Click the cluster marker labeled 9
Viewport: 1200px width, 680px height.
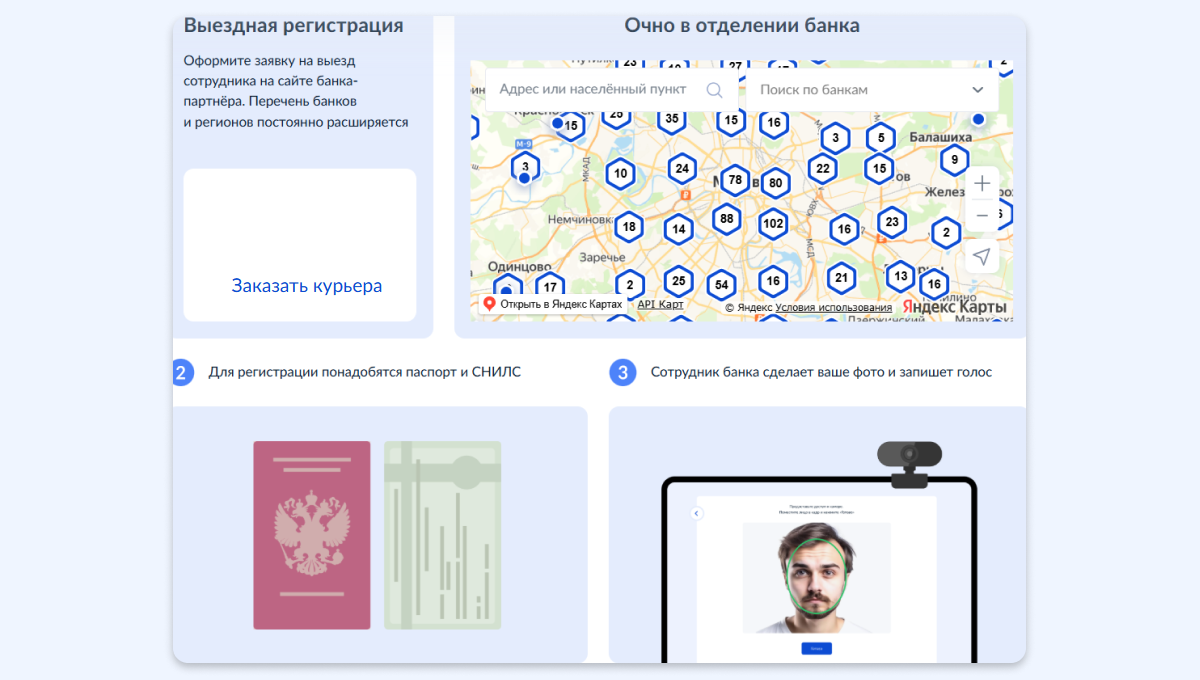955,159
